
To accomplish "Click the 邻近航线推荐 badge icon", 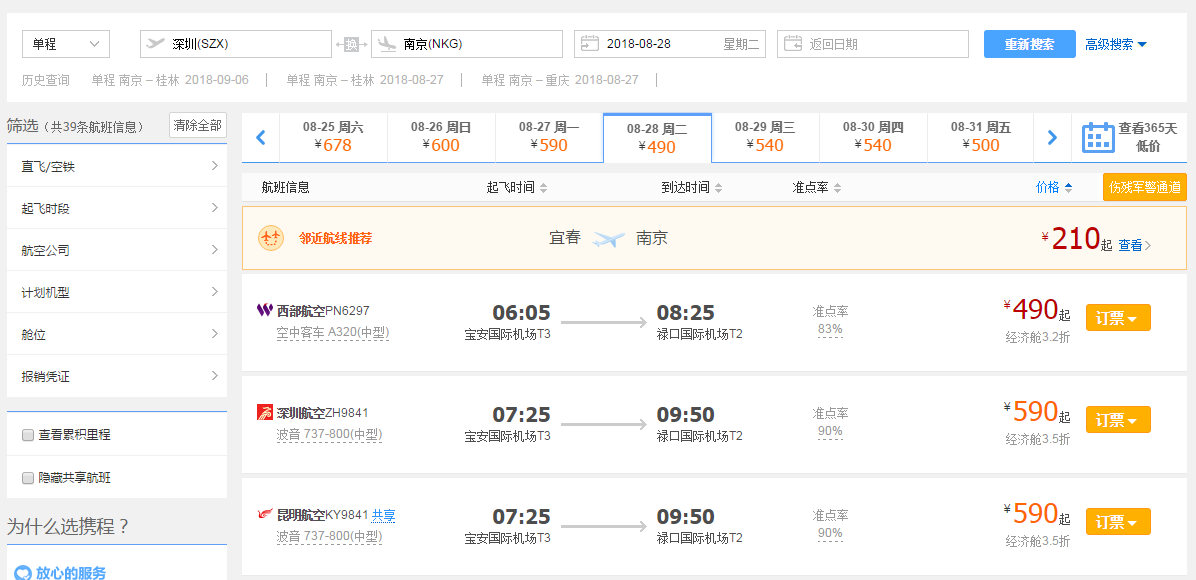I will coord(270,239).
